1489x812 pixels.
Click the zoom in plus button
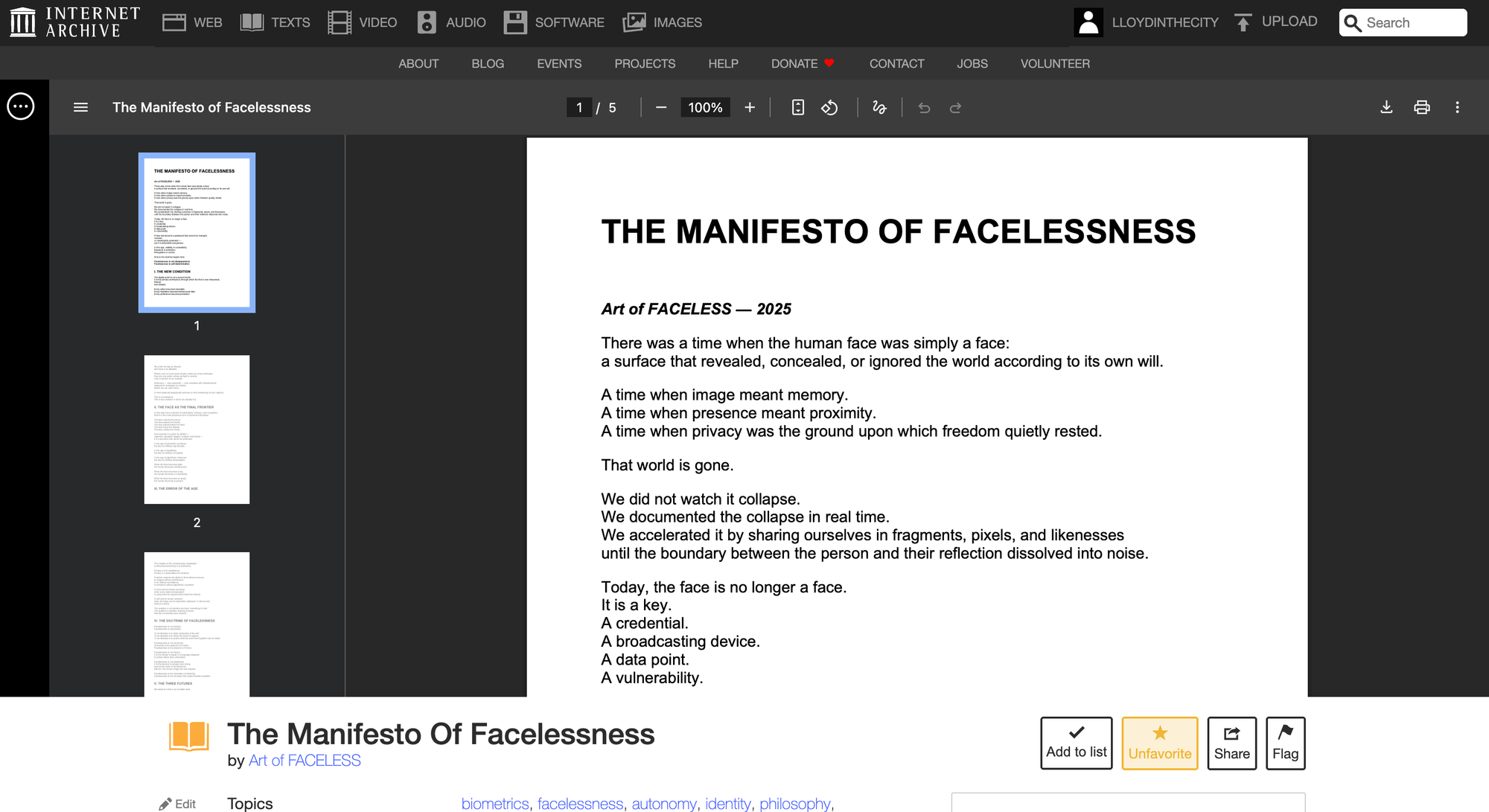[x=750, y=108]
